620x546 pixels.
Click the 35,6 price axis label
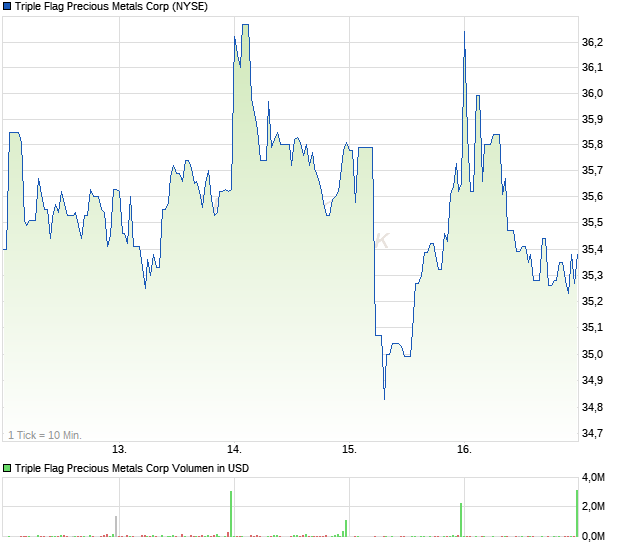[x=592, y=196]
